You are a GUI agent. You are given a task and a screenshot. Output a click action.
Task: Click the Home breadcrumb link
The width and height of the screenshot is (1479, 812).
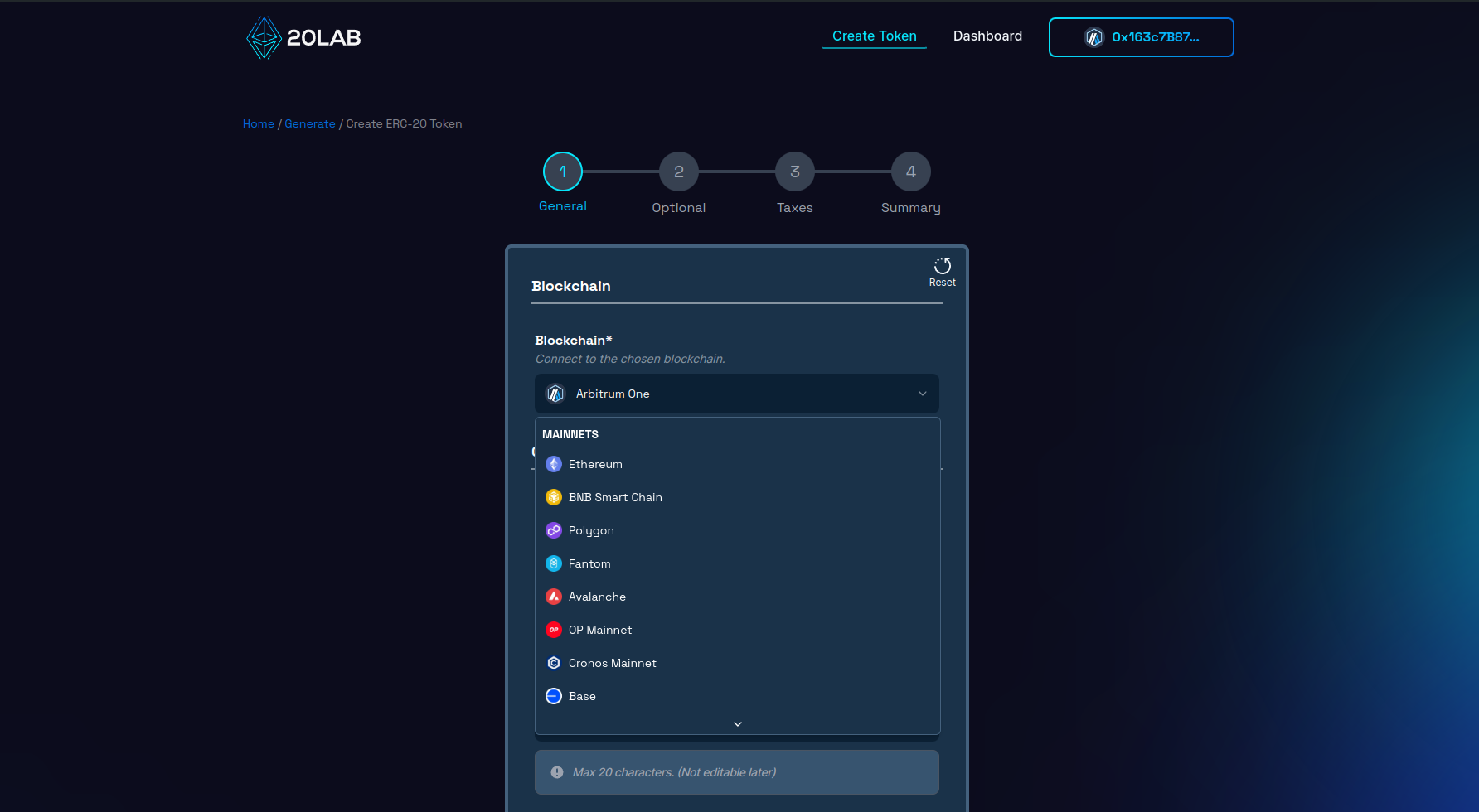(259, 123)
